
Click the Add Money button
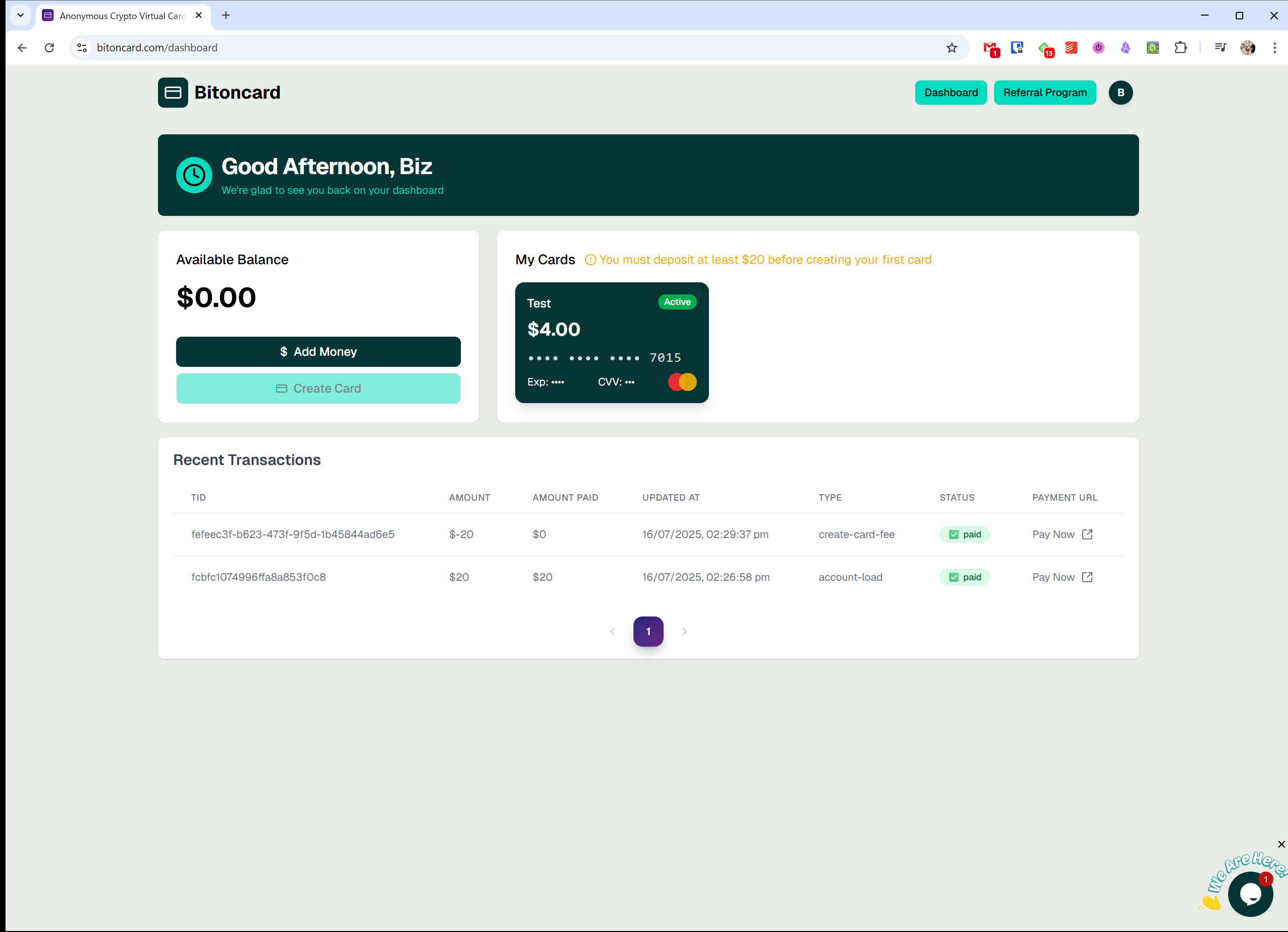click(318, 352)
